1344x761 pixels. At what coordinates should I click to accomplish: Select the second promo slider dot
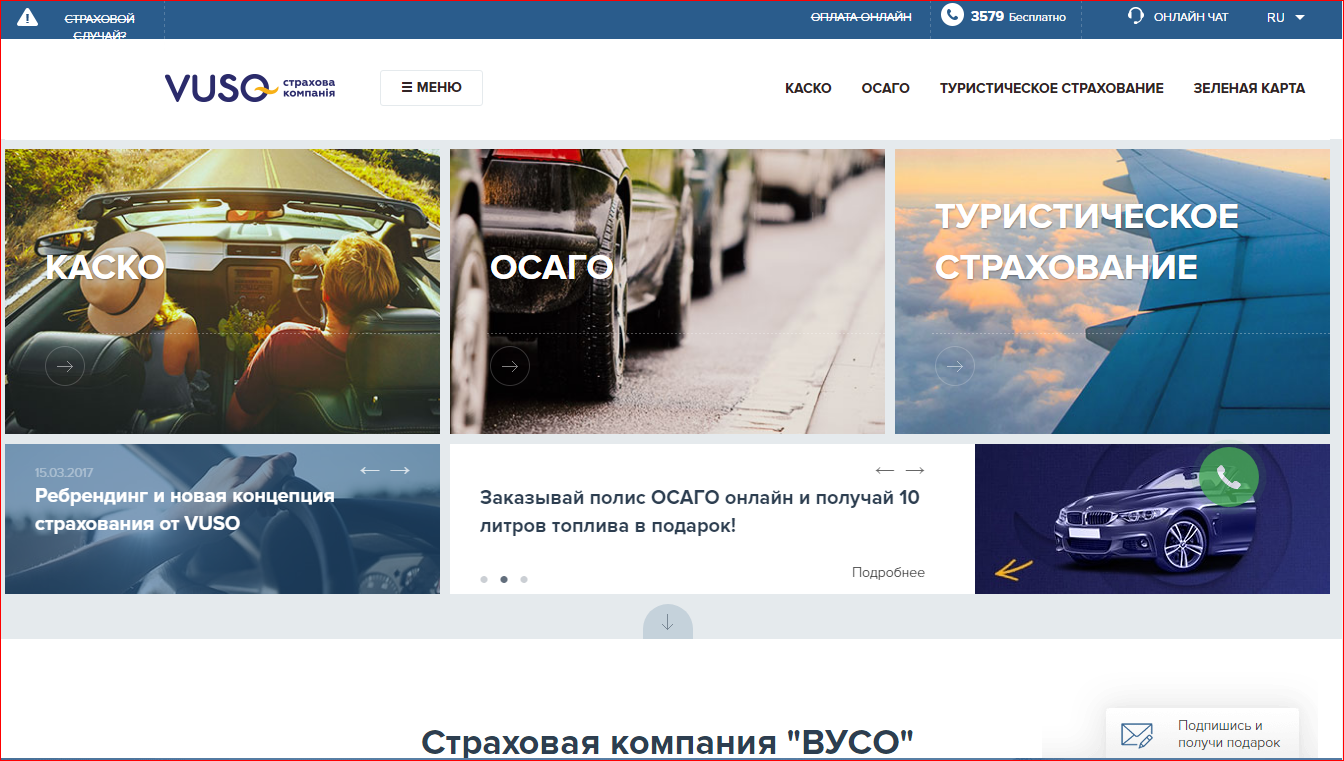click(504, 579)
